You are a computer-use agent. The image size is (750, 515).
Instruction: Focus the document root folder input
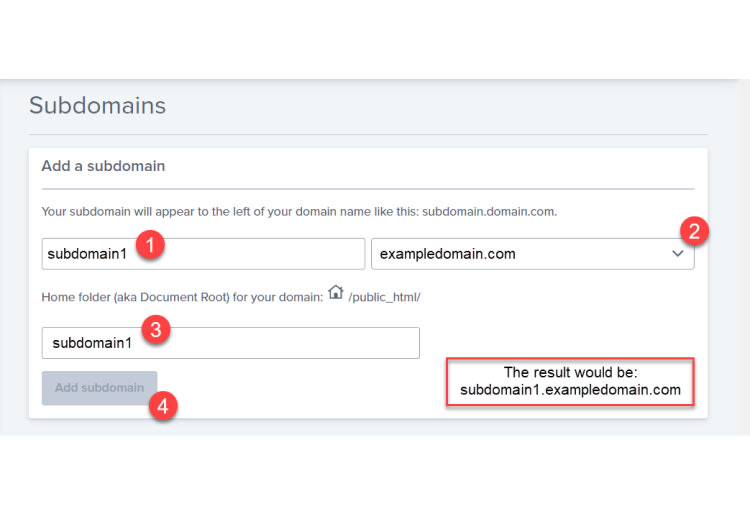pyautogui.click(x=231, y=343)
